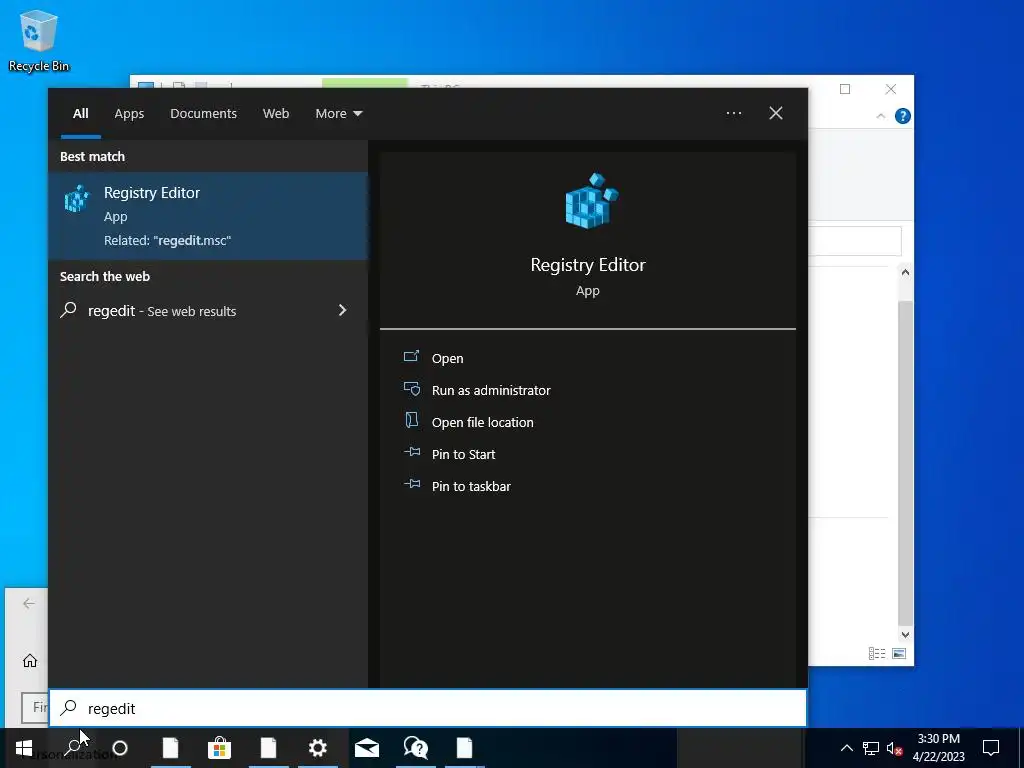Switch Explorer to large thumbnails view icon
This screenshot has width=1024, height=768.
click(x=899, y=653)
